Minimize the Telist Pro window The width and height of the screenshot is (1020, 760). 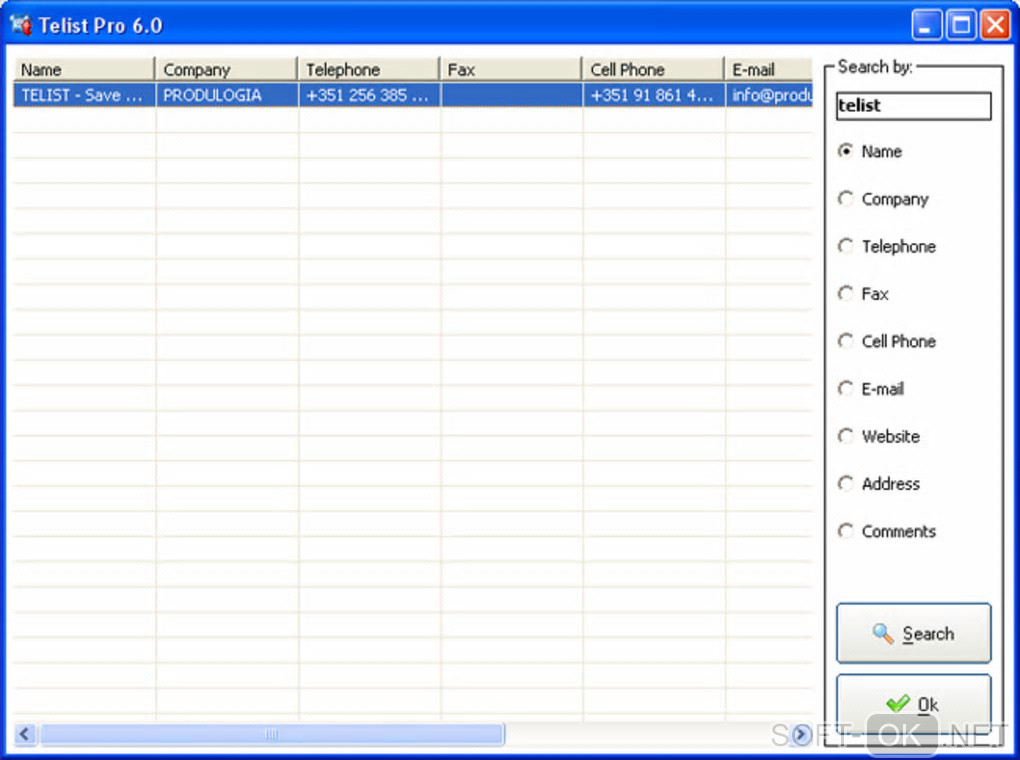925,25
